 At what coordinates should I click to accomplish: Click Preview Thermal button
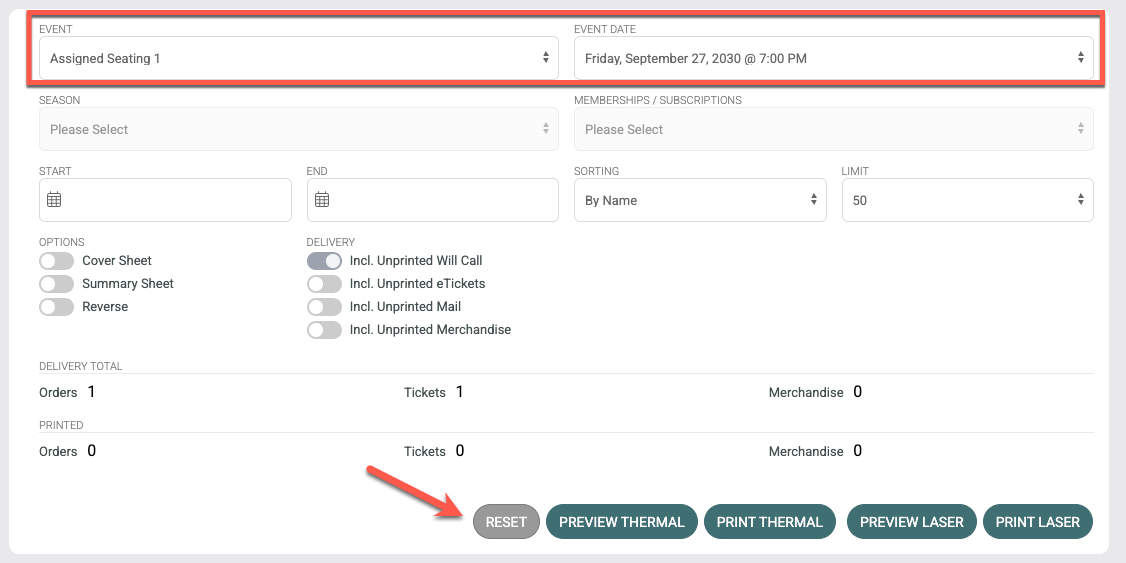pyautogui.click(x=622, y=522)
